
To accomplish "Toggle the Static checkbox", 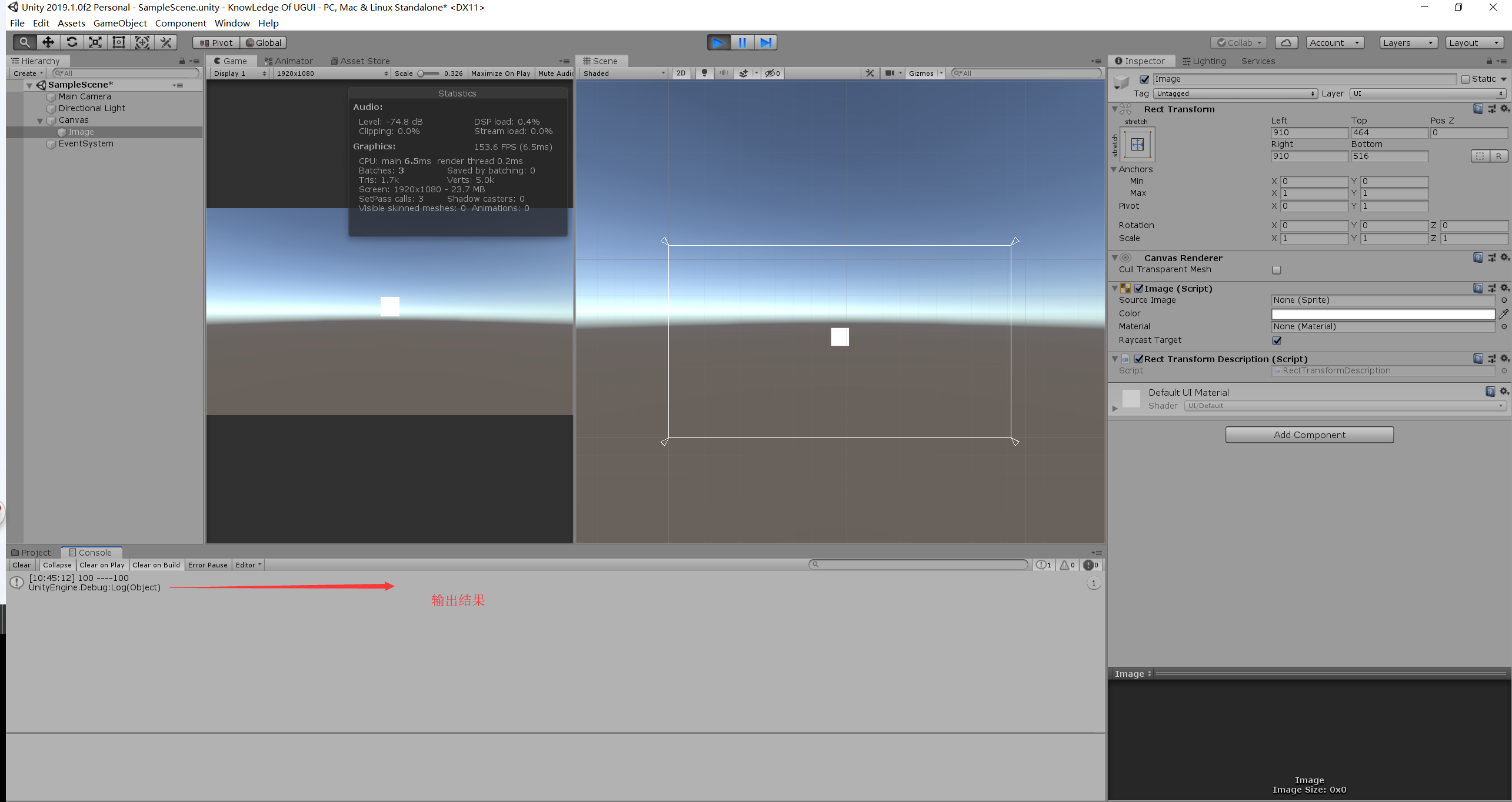I will click(1465, 79).
